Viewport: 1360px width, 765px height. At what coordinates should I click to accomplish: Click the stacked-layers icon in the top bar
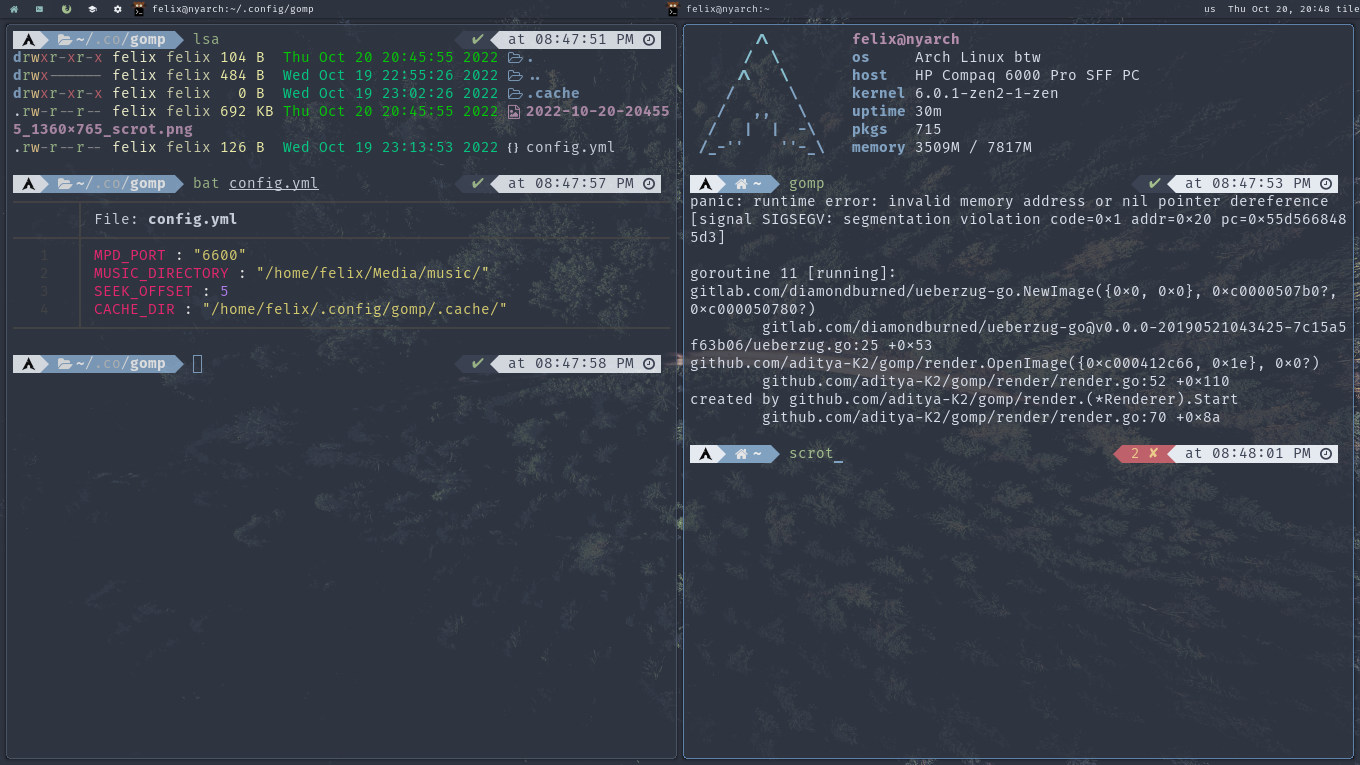[x=93, y=9]
